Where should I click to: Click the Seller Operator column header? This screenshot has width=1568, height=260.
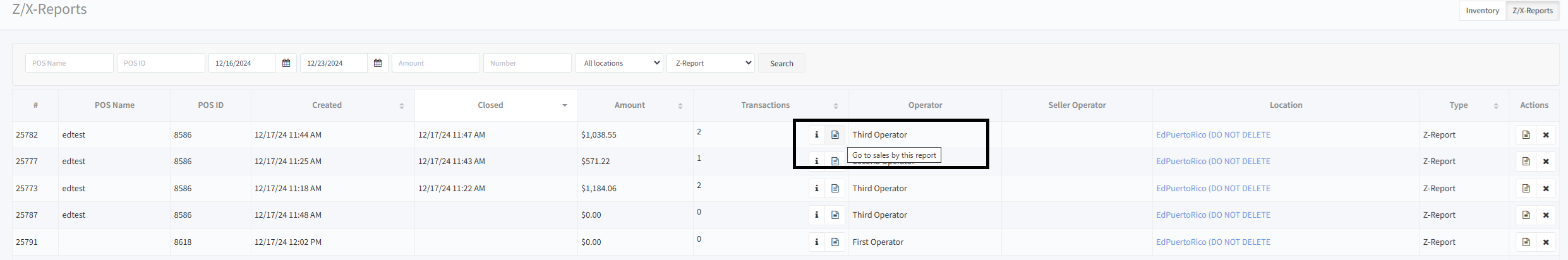point(1077,105)
